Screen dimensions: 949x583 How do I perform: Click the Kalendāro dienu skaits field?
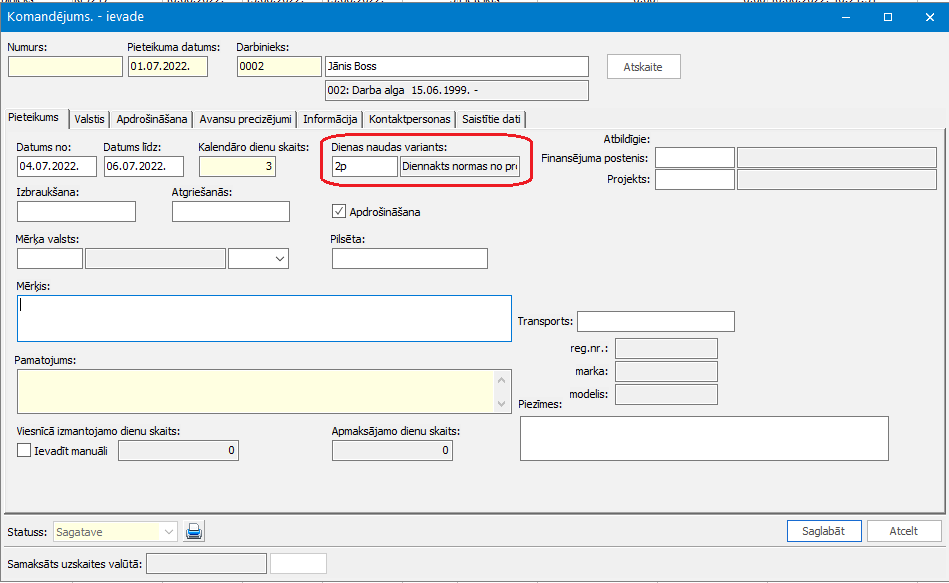coord(237,166)
